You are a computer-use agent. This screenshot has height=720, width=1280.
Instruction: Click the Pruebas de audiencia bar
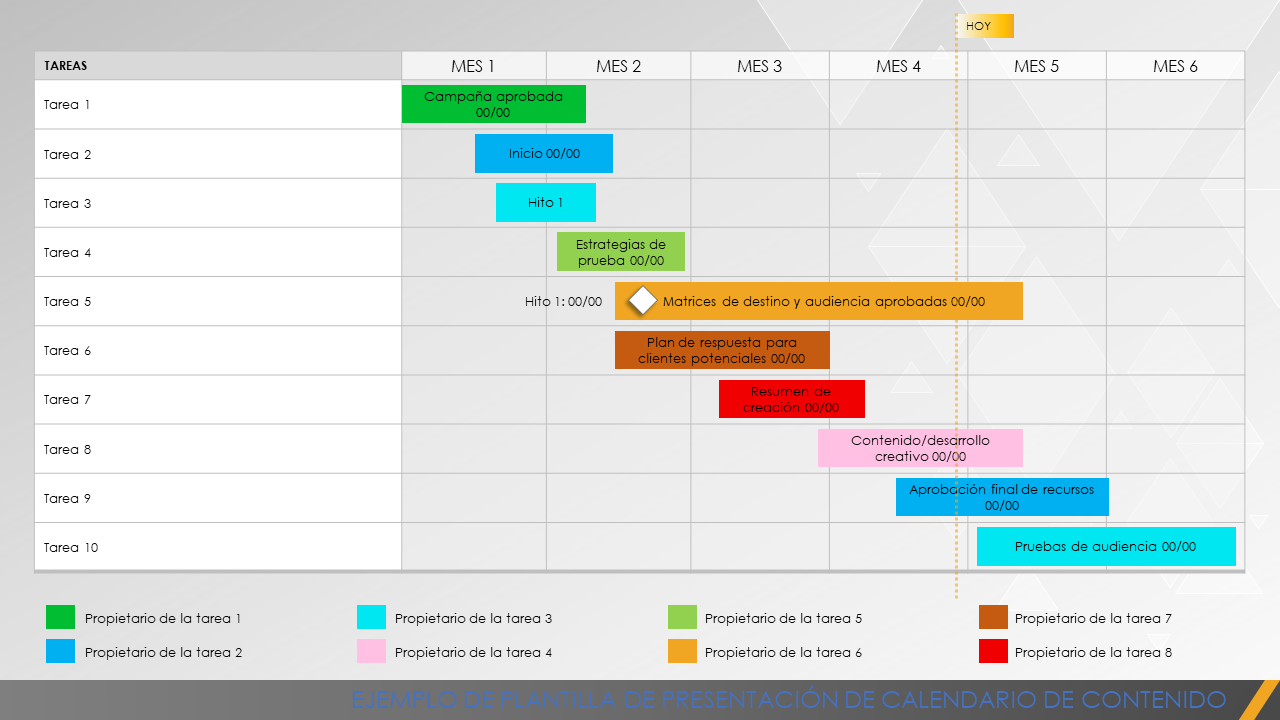(1106, 546)
